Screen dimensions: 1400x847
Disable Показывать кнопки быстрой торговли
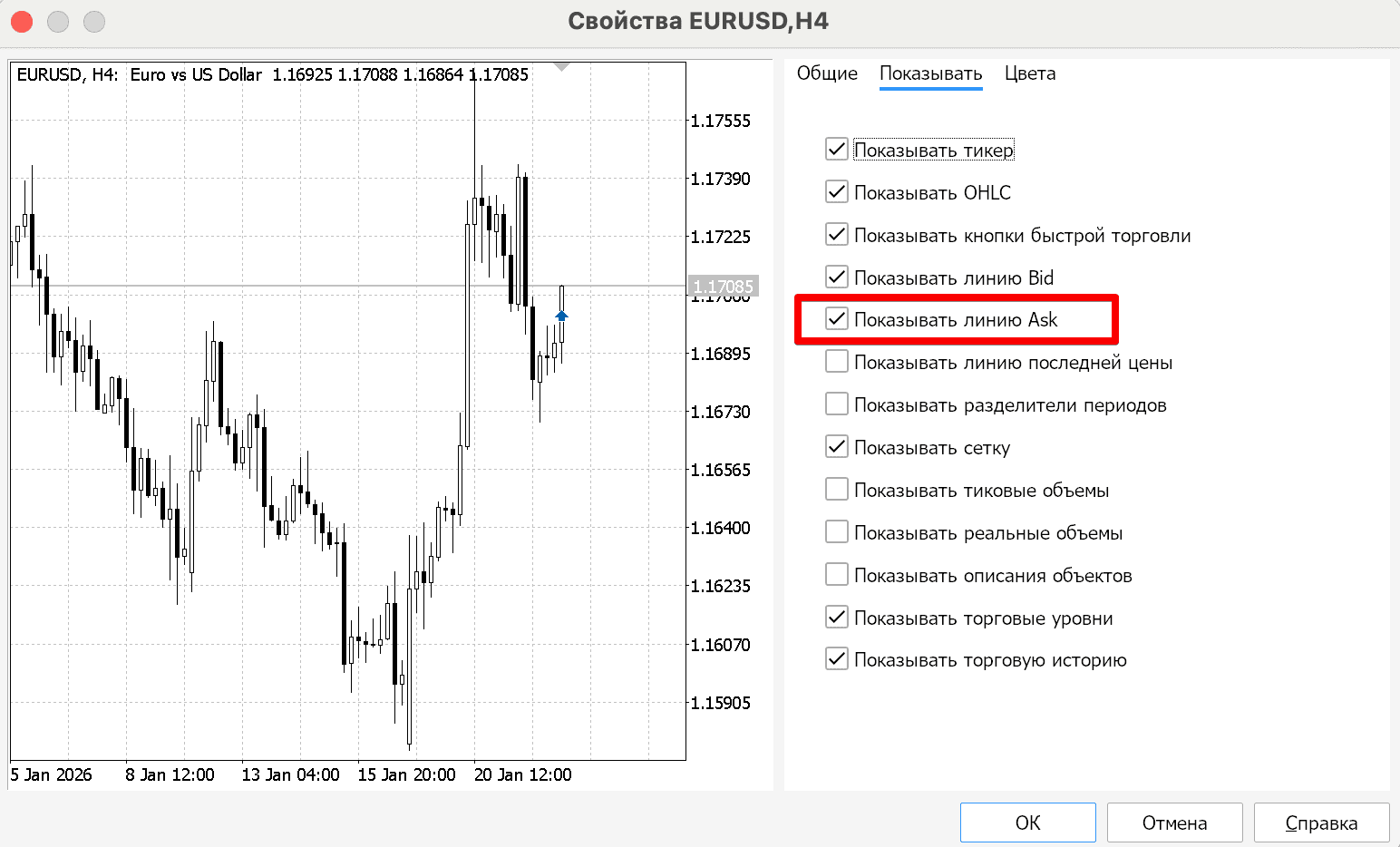pyautogui.click(x=837, y=235)
